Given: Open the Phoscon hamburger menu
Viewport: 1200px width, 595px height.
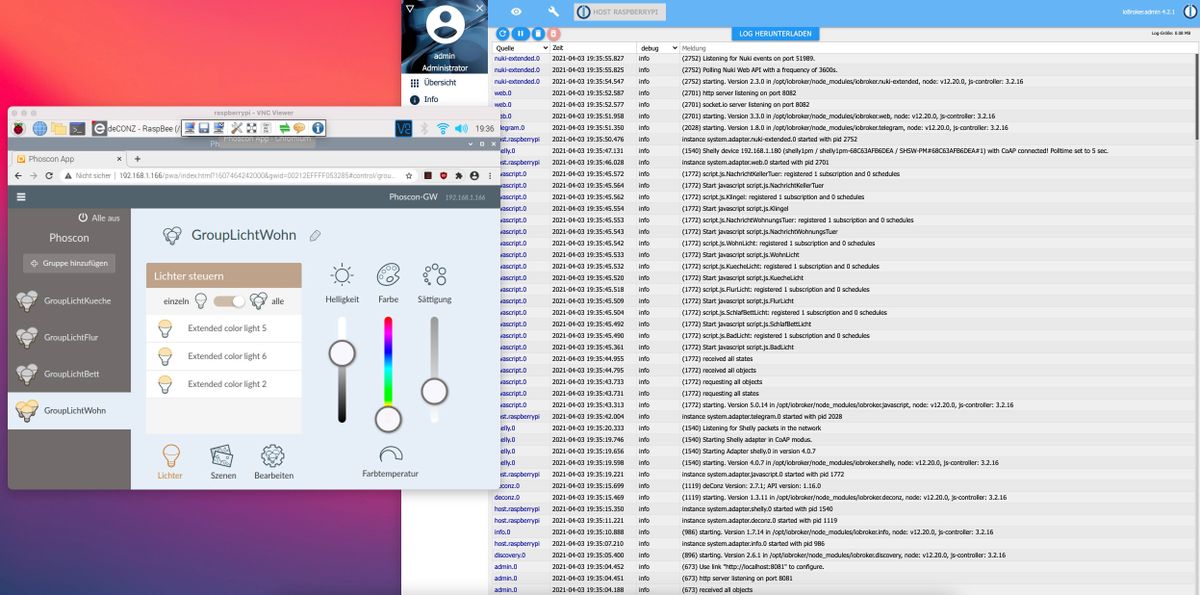Looking at the screenshot, I should click(x=21, y=197).
